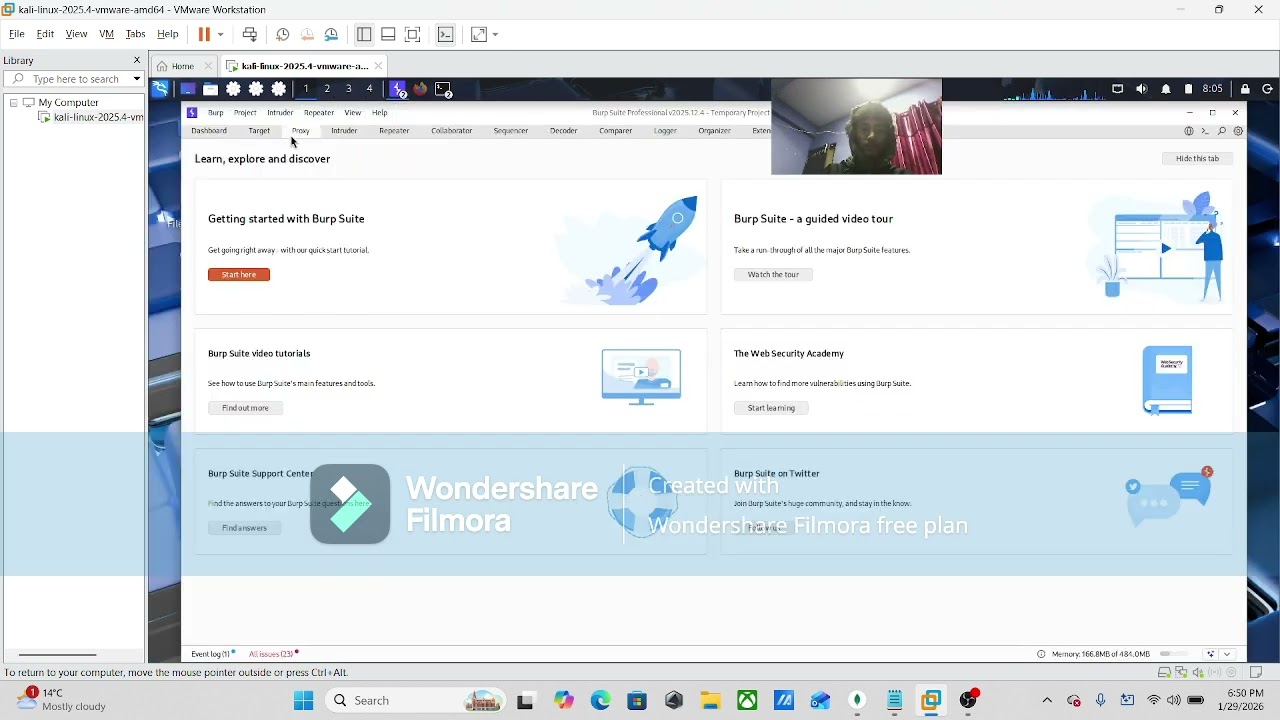Expand the stretch guest dropdown arrow
Image resolution: width=1280 pixels, height=720 pixels.
coord(495,34)
